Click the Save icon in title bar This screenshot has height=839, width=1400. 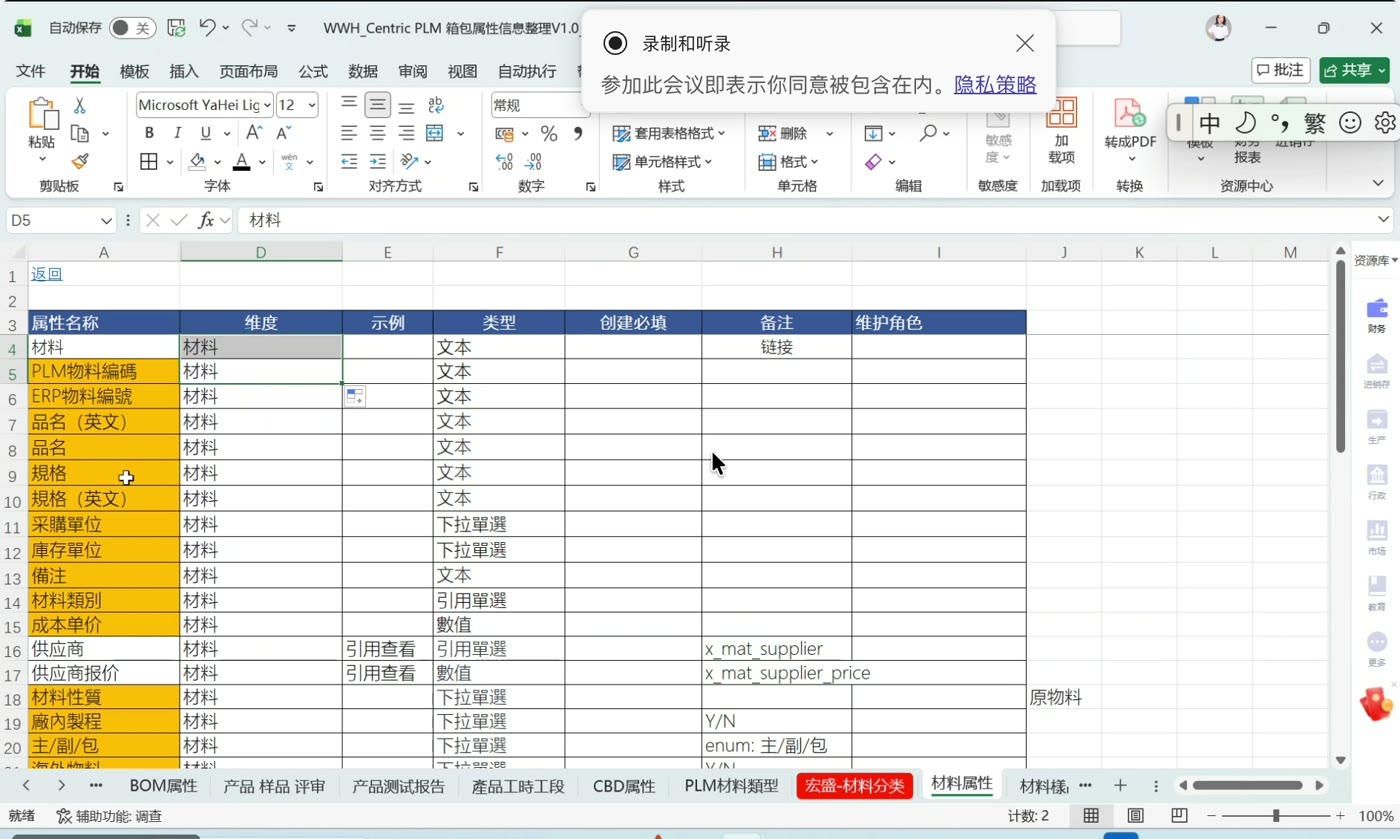[x=176, y=28]
